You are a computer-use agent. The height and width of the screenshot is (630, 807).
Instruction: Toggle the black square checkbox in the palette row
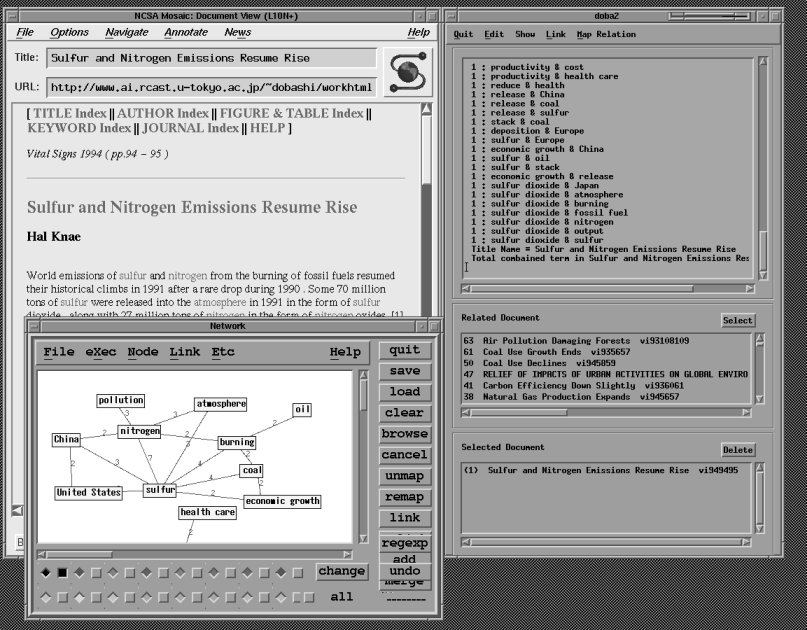[61, 573]
